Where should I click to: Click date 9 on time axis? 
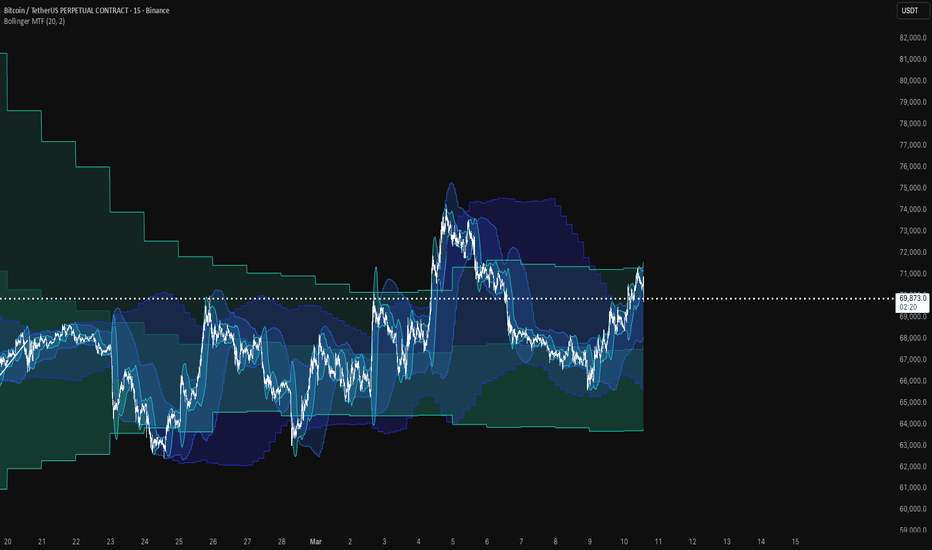pos(590,542)
